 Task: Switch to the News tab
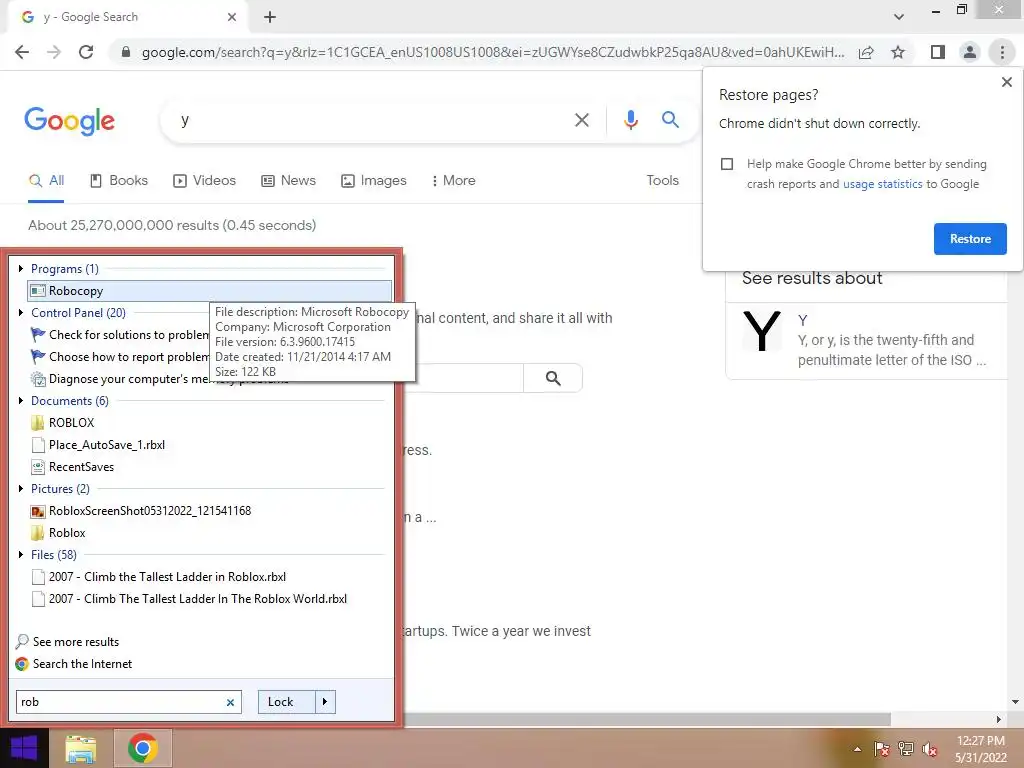coord(288,181)
